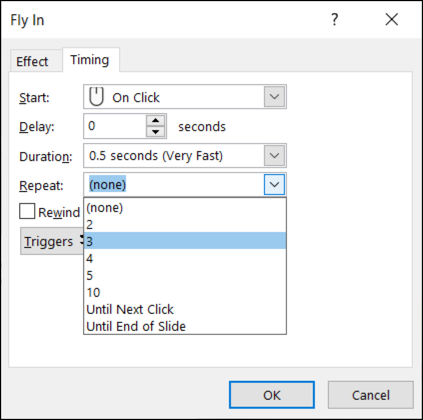Confirm with the OK button
The image size is (423, 420).
[x=272, y=395]
